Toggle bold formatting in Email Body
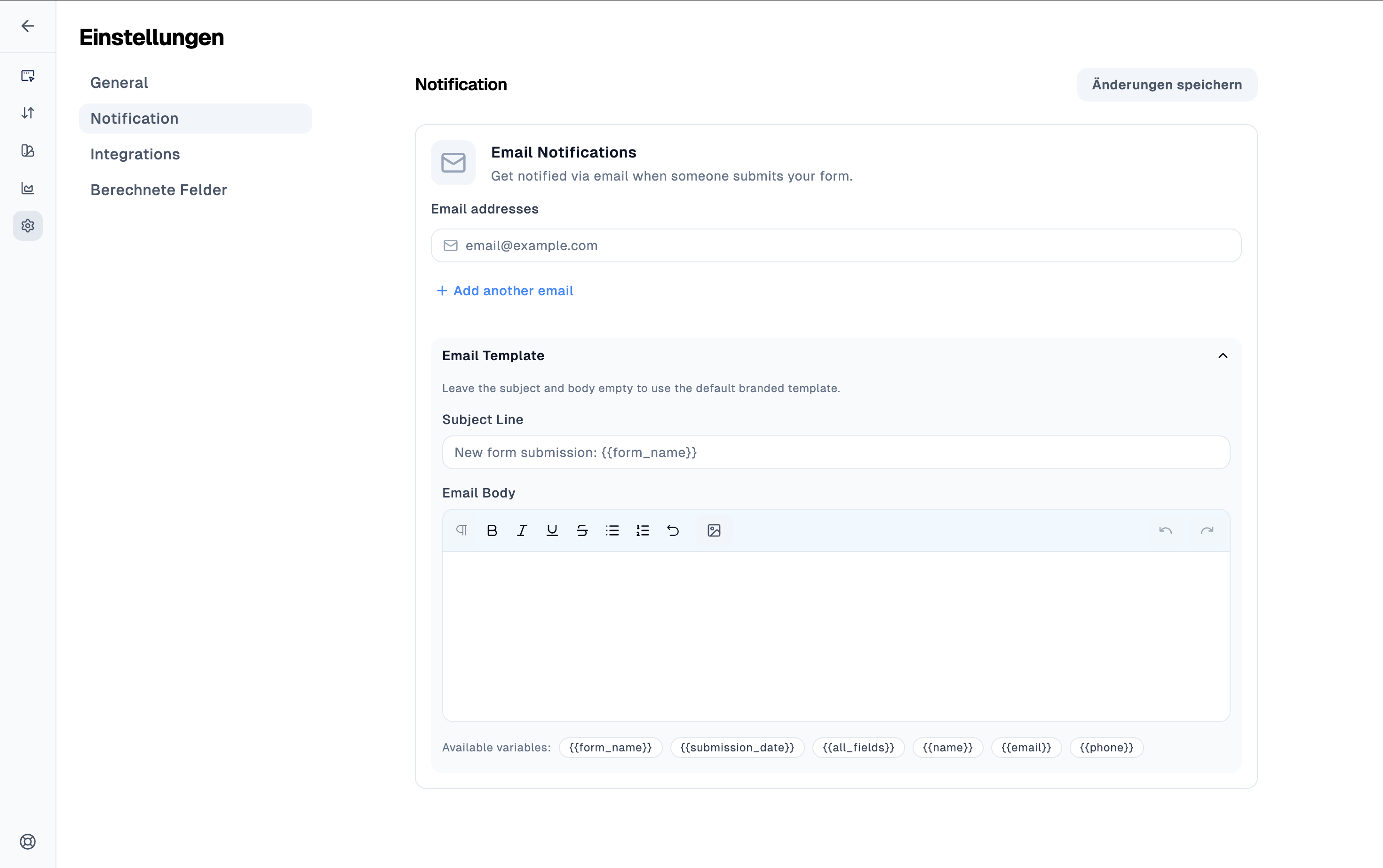This screenshot has height=868, width=1383. [492, 530]
